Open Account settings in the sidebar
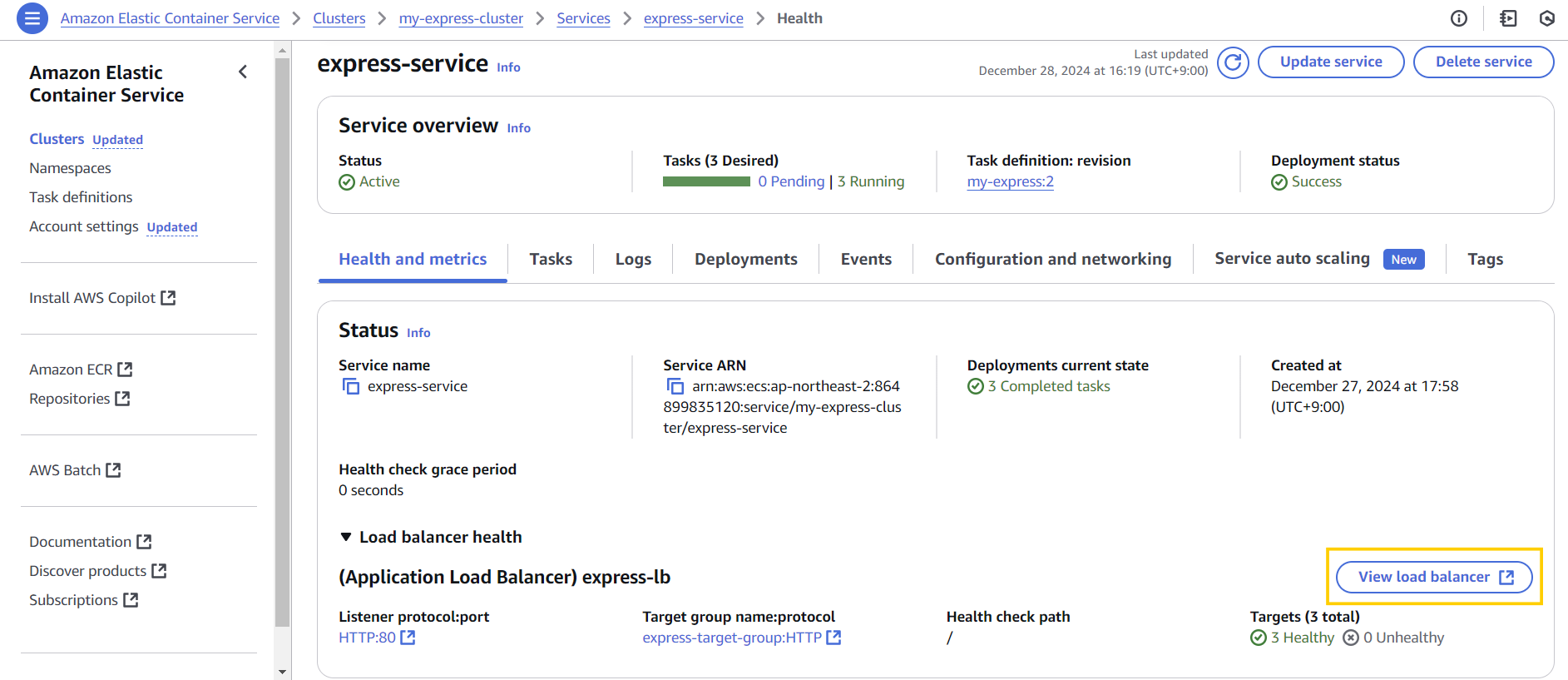Image resolution: width=1568 pixels, height=680 pixels. 84,226
